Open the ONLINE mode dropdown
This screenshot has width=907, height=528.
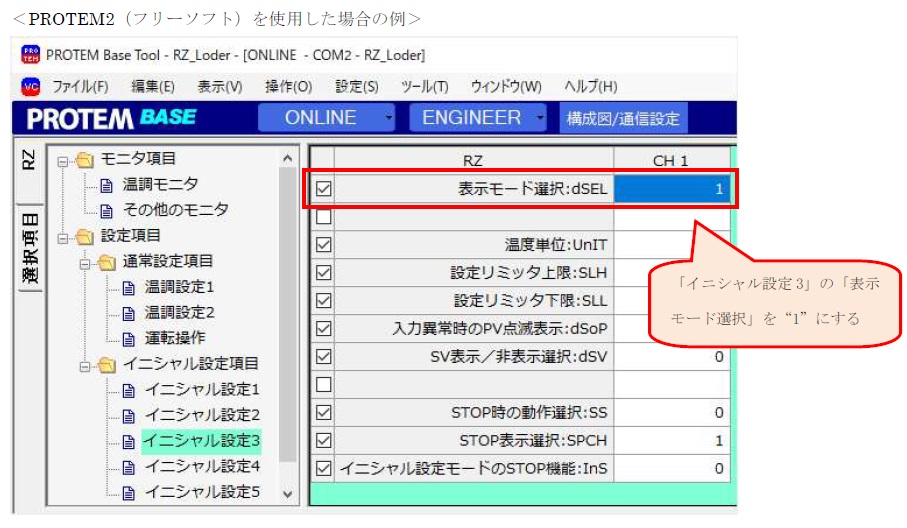pos(327,117)
